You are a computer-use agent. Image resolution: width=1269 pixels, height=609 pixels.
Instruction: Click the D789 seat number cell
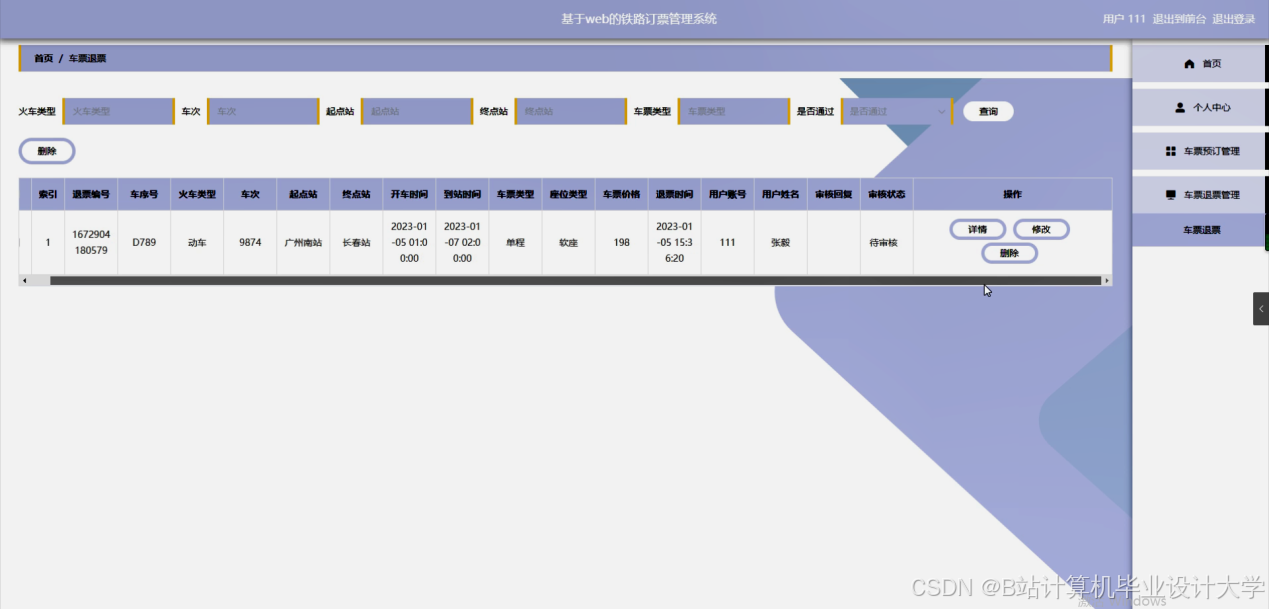click(x=144, y=242)
